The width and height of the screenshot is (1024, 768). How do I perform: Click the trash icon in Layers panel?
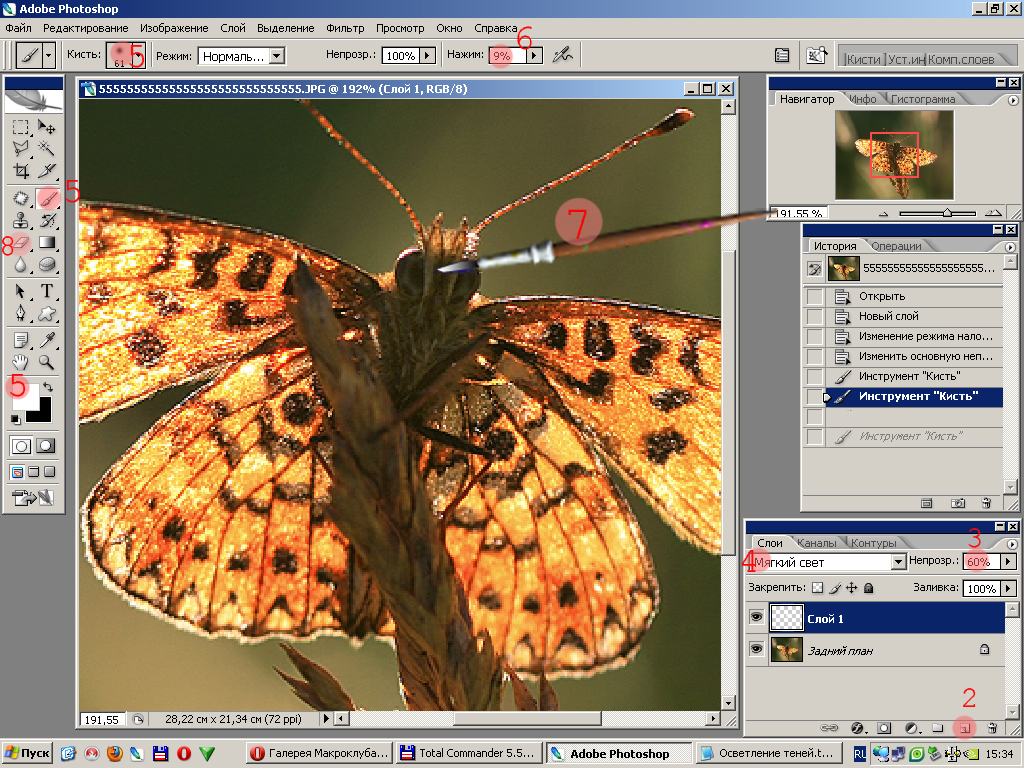pyautogui.click(x=991, y=728)
